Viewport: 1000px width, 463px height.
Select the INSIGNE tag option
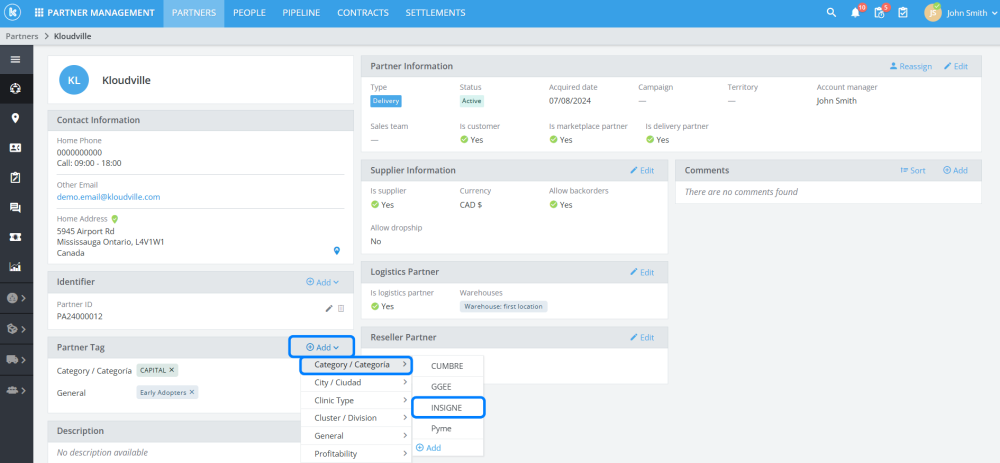click(448, 408)
